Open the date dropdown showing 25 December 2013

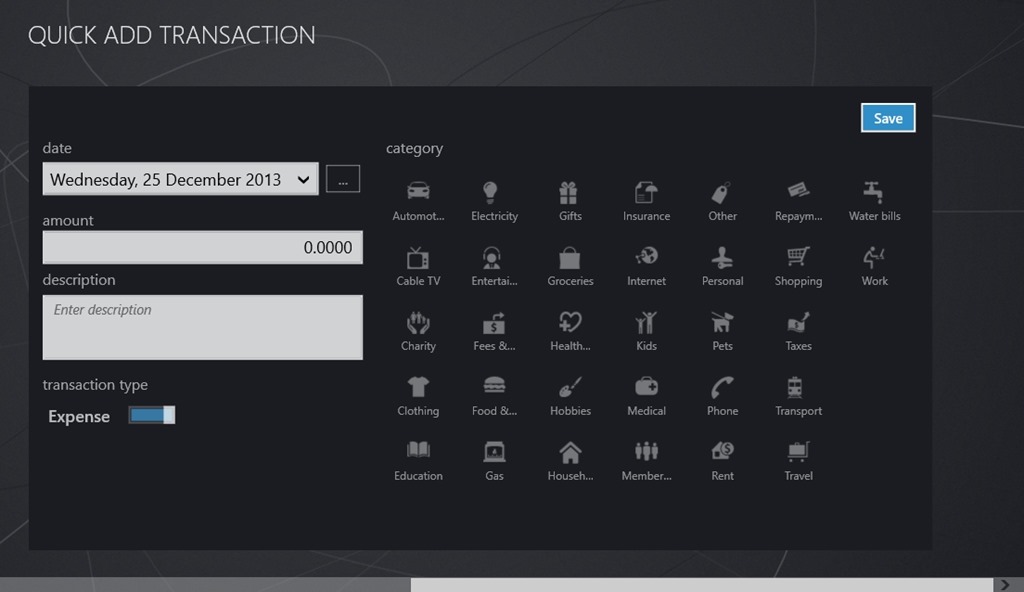(x=180, y=179)
